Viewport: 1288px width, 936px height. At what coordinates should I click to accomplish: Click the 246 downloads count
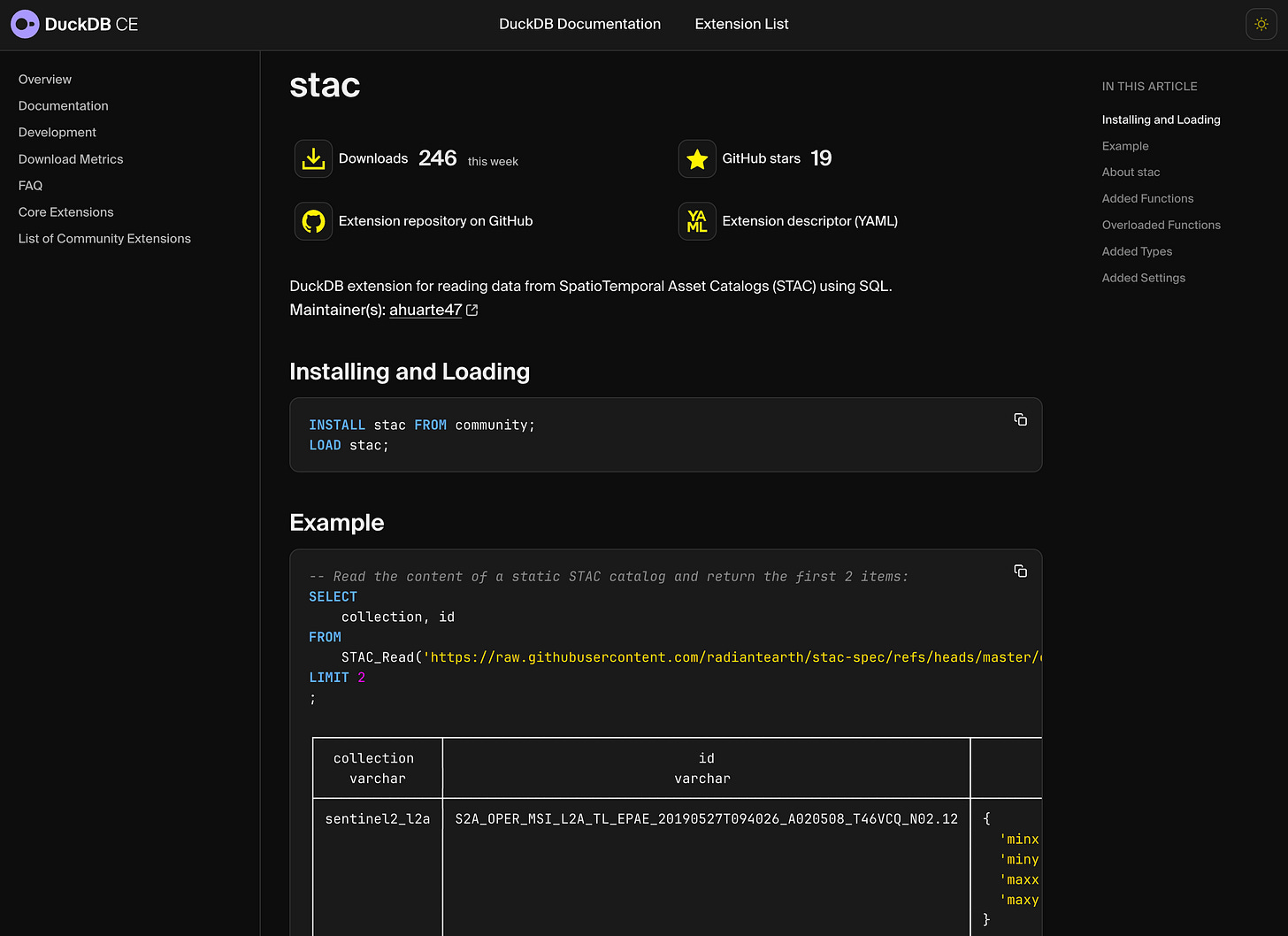point(438,158)
